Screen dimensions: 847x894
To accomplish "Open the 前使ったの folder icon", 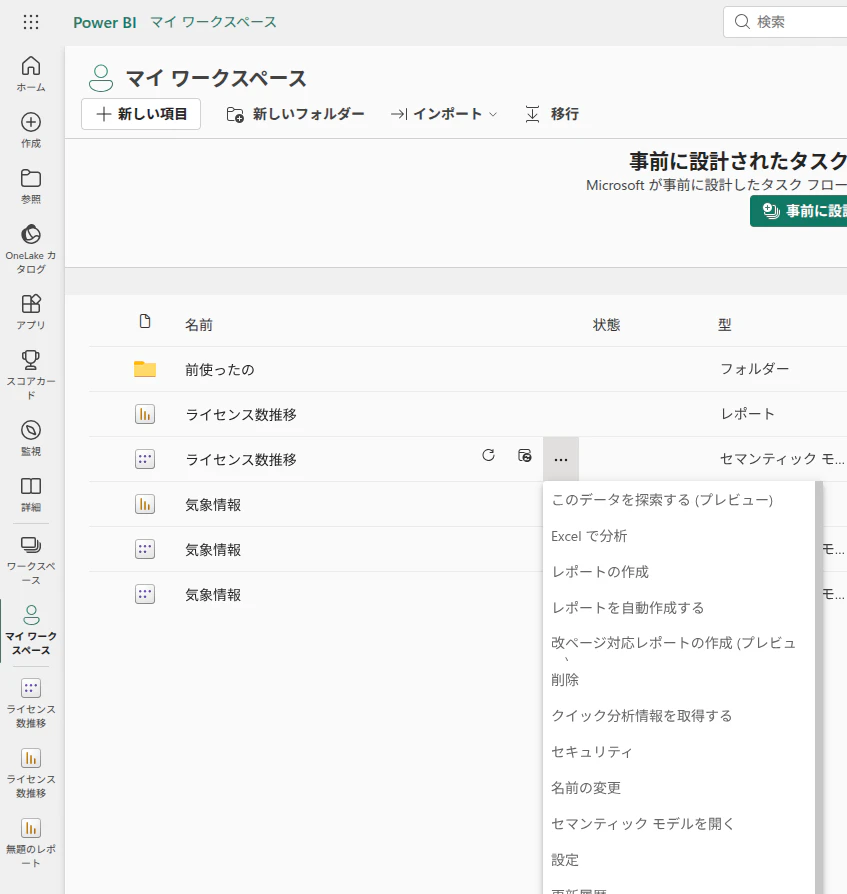I will 145,369.
